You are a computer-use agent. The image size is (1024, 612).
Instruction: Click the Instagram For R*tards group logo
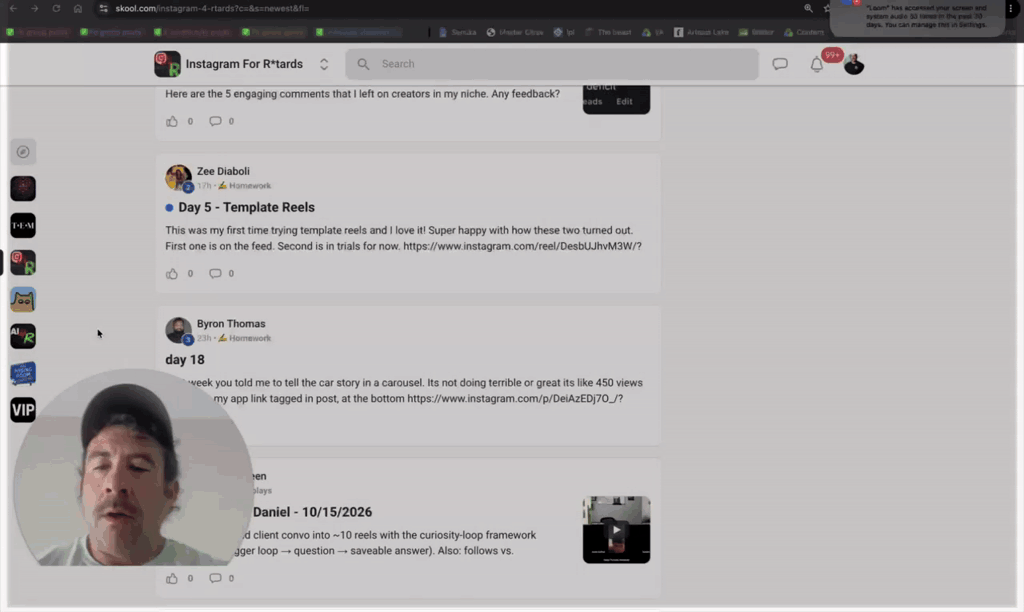(x=167, y=64)
